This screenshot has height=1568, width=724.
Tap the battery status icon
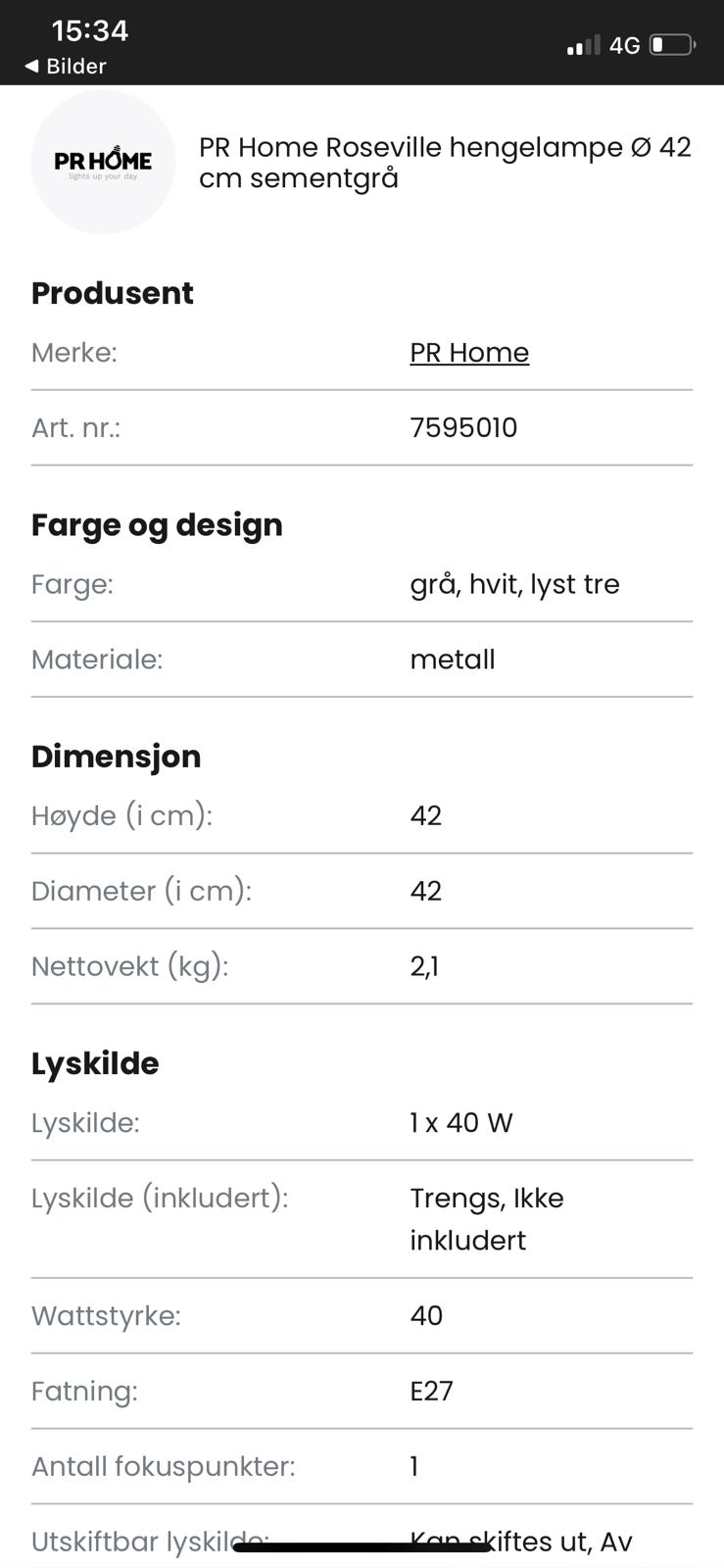672,45
